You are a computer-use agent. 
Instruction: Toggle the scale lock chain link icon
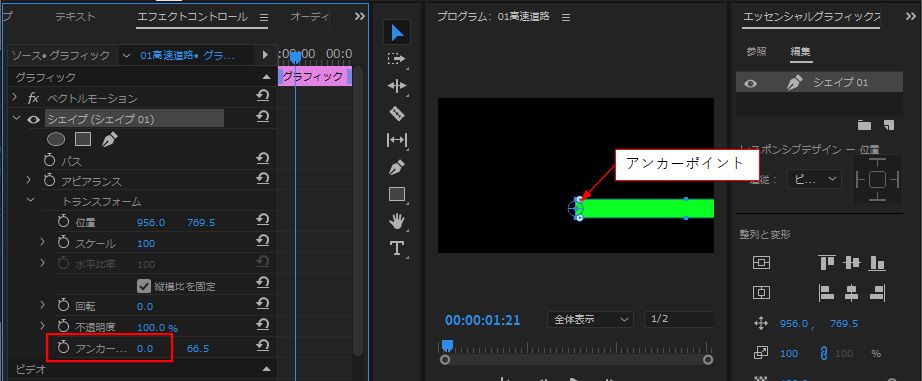click(824, 353)
